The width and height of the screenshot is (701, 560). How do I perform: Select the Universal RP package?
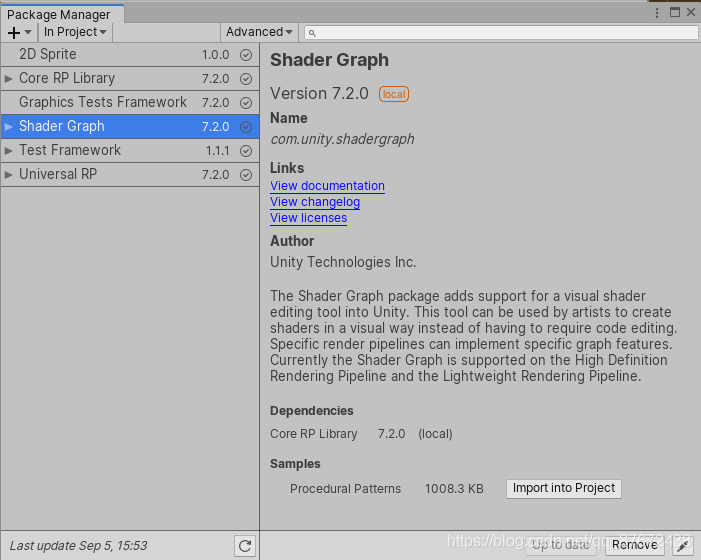(x=130, y=174)
